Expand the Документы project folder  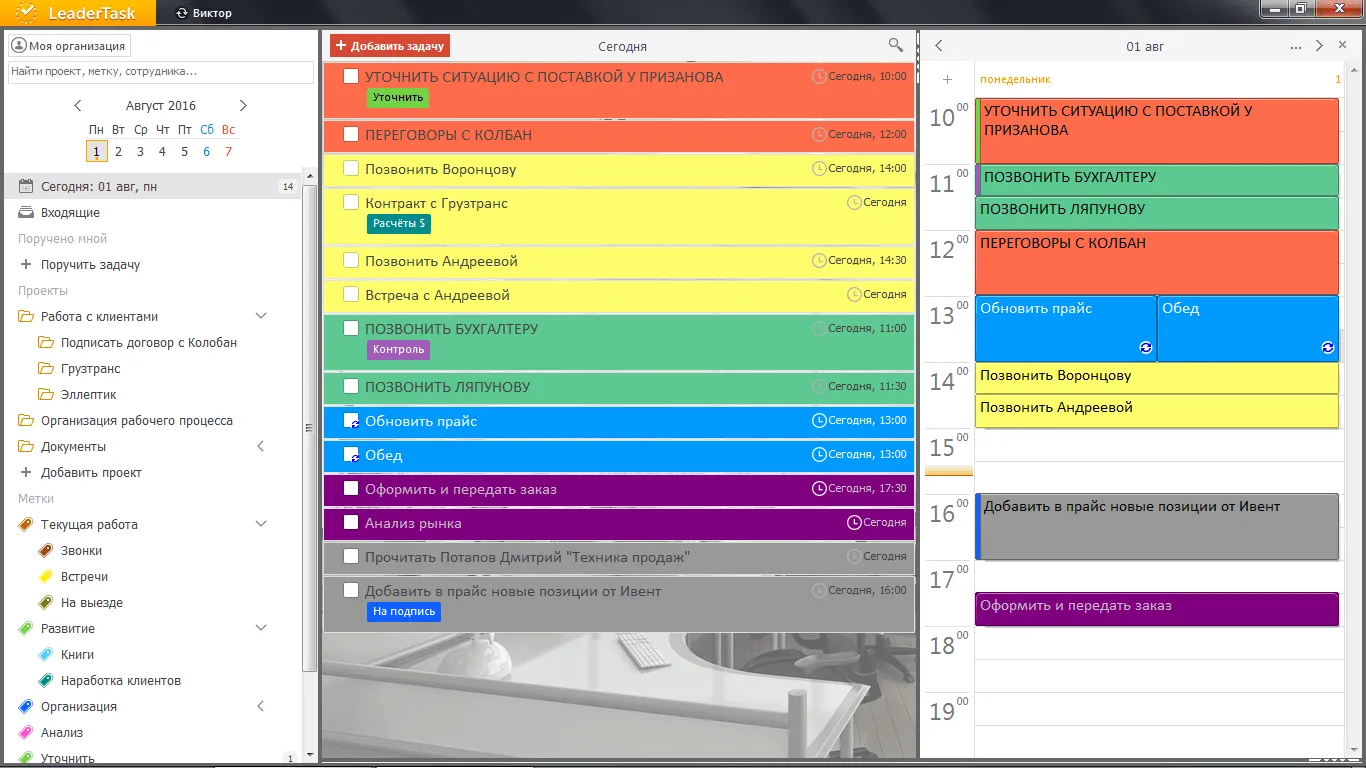(261, 447)
